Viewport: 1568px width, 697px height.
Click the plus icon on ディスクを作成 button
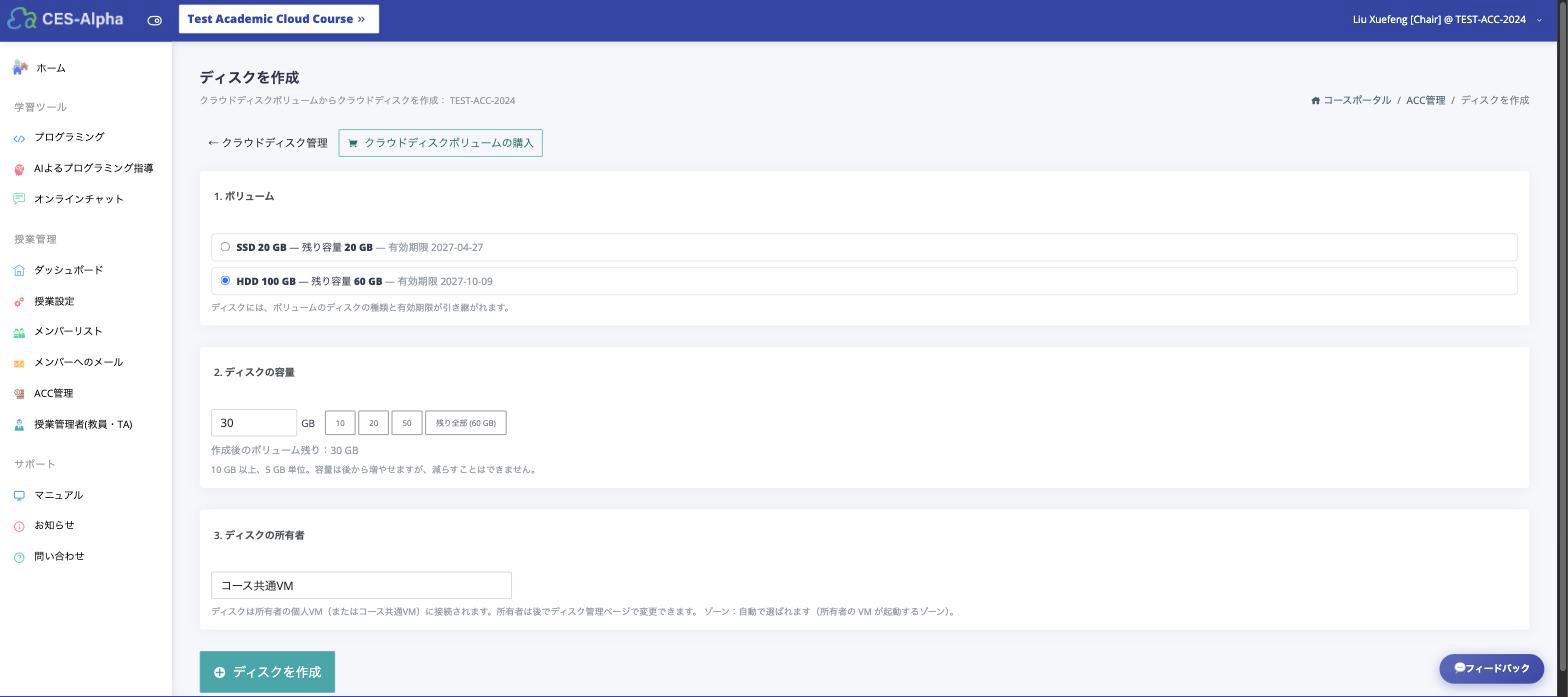[219, 672]
